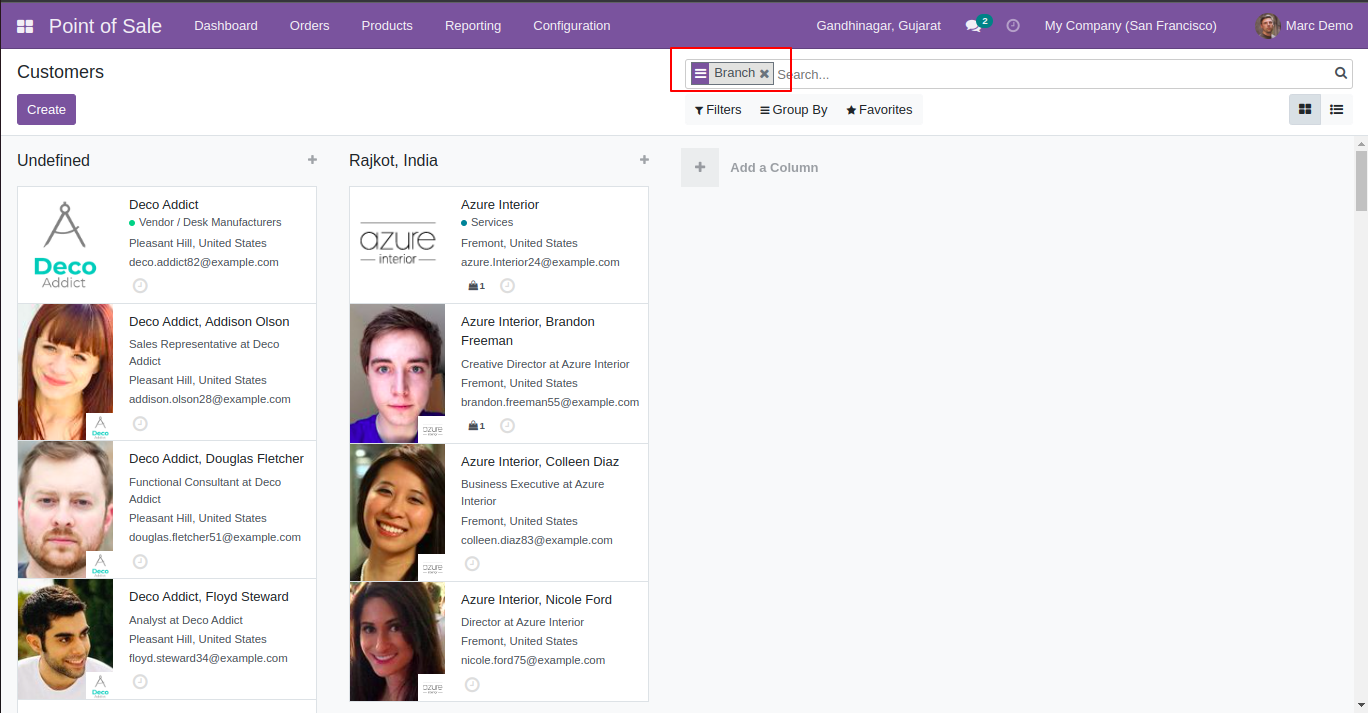
Task: Click the Rajkot, India column header
Action: (393, 160)
